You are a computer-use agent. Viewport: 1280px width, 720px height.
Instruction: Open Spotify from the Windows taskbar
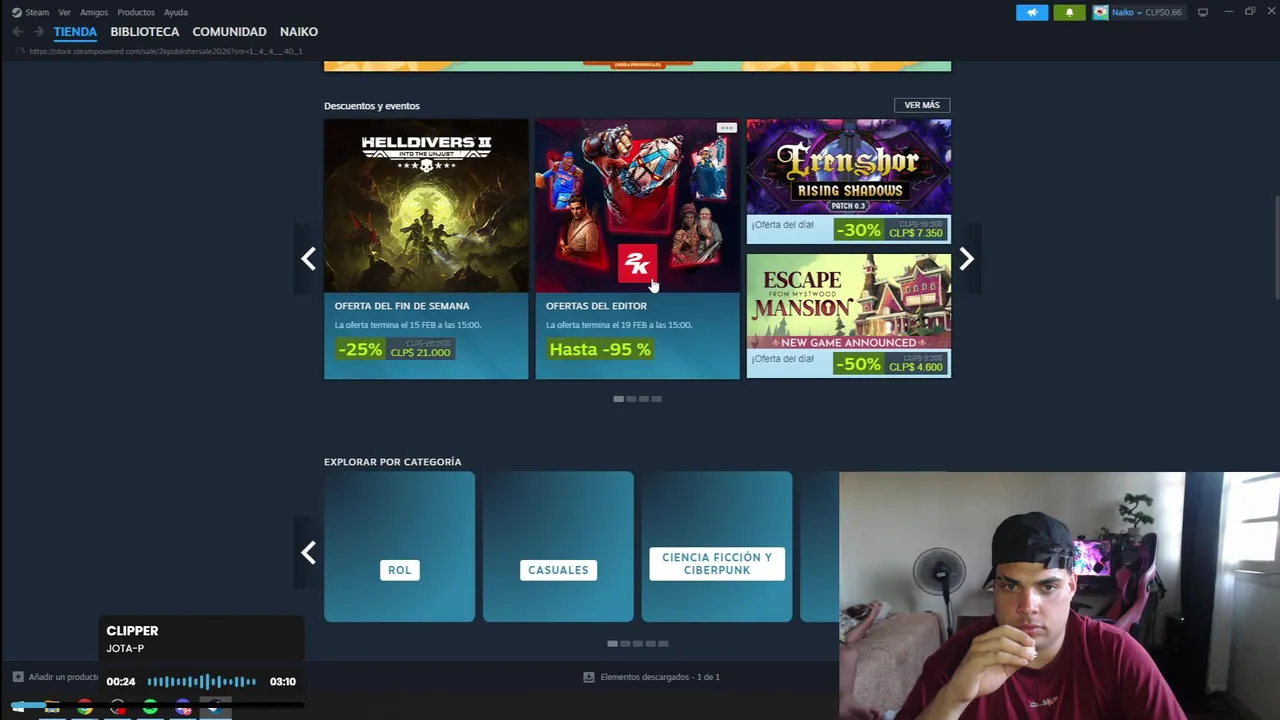pyautogui.click(x=150, y=708)
